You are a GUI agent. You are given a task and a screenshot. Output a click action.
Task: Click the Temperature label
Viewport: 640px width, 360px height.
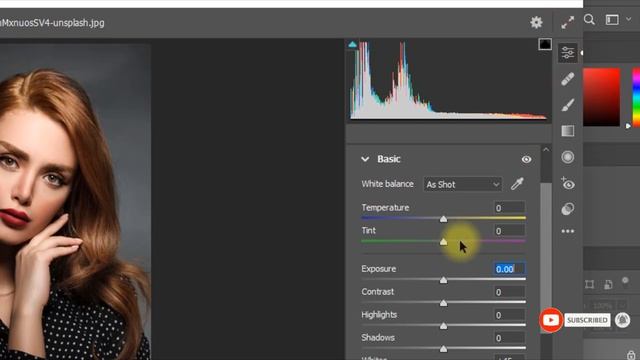pos(385,207)
